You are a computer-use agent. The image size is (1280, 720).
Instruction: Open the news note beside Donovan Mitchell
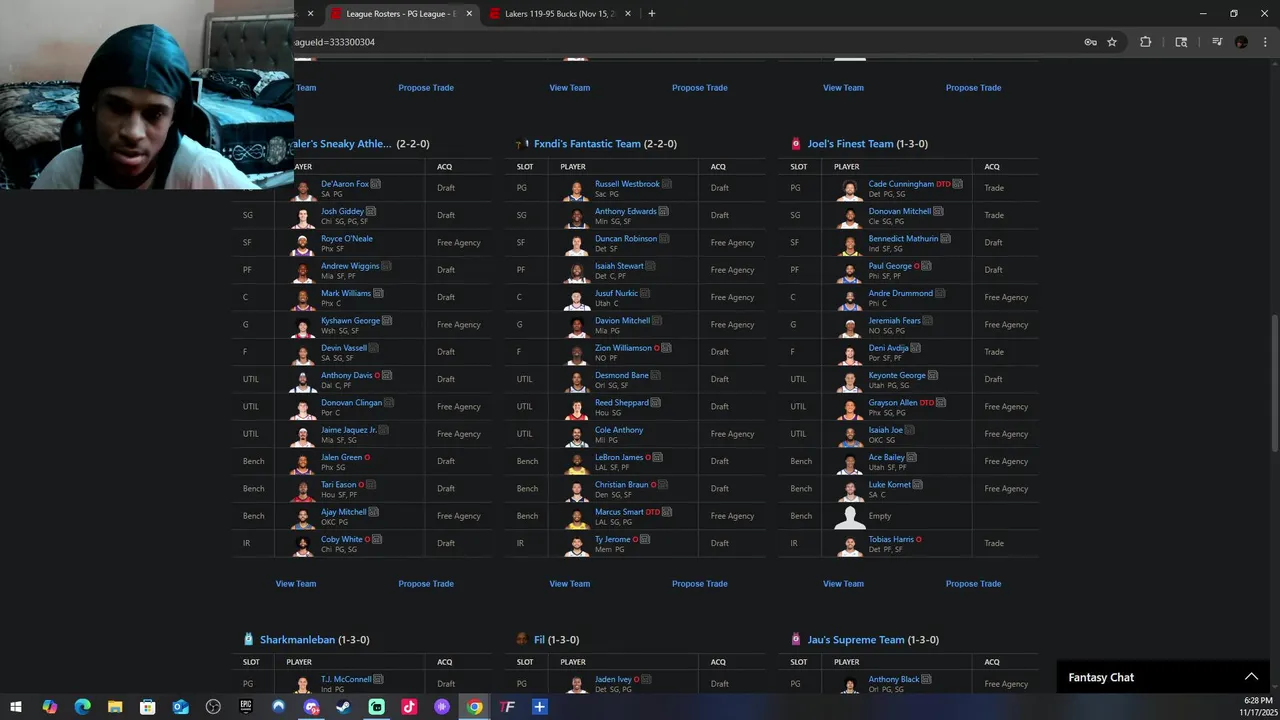(x=938, y=211)
